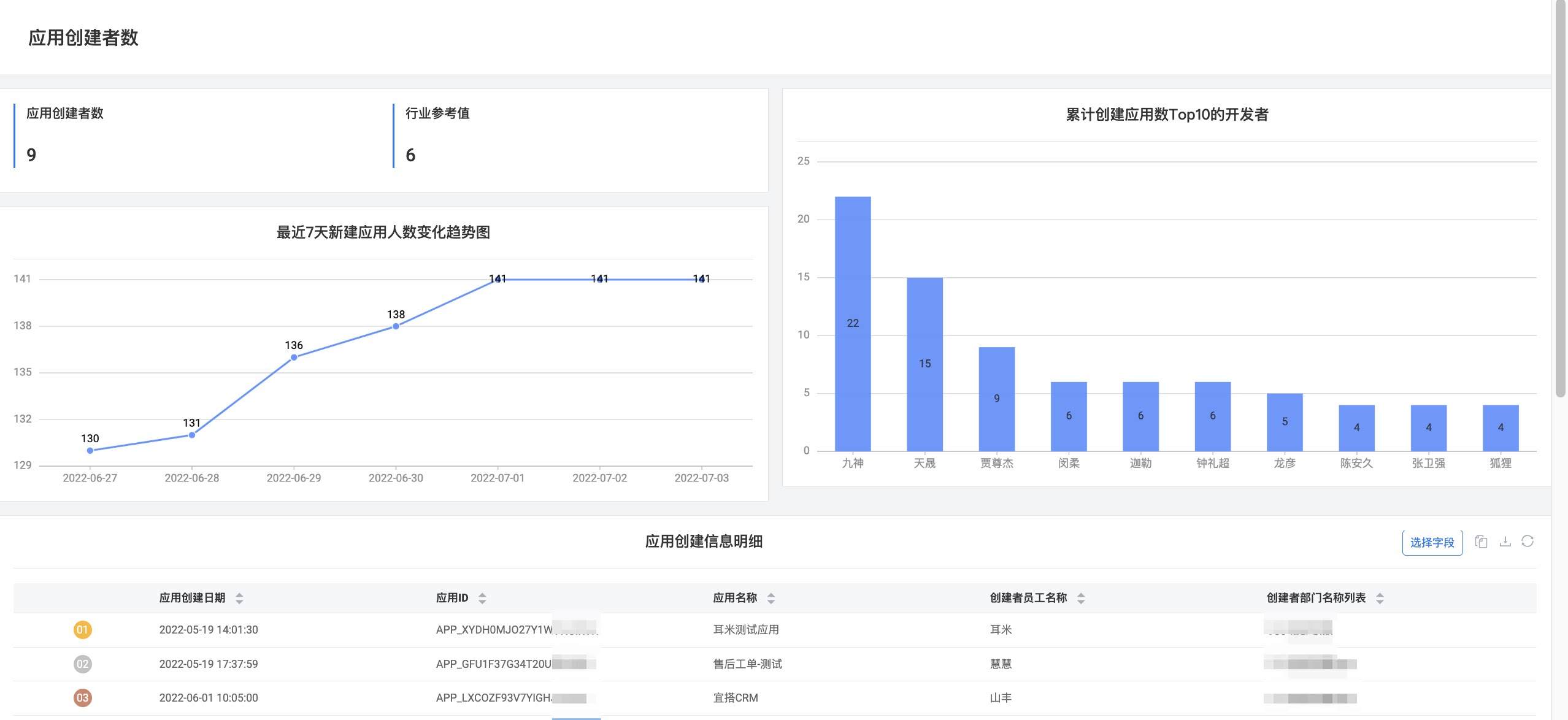Select the 九神 bar showing 22
The width and height of the screenshot is (1568, 720).
pyautogui.click(x=853, y=324)
